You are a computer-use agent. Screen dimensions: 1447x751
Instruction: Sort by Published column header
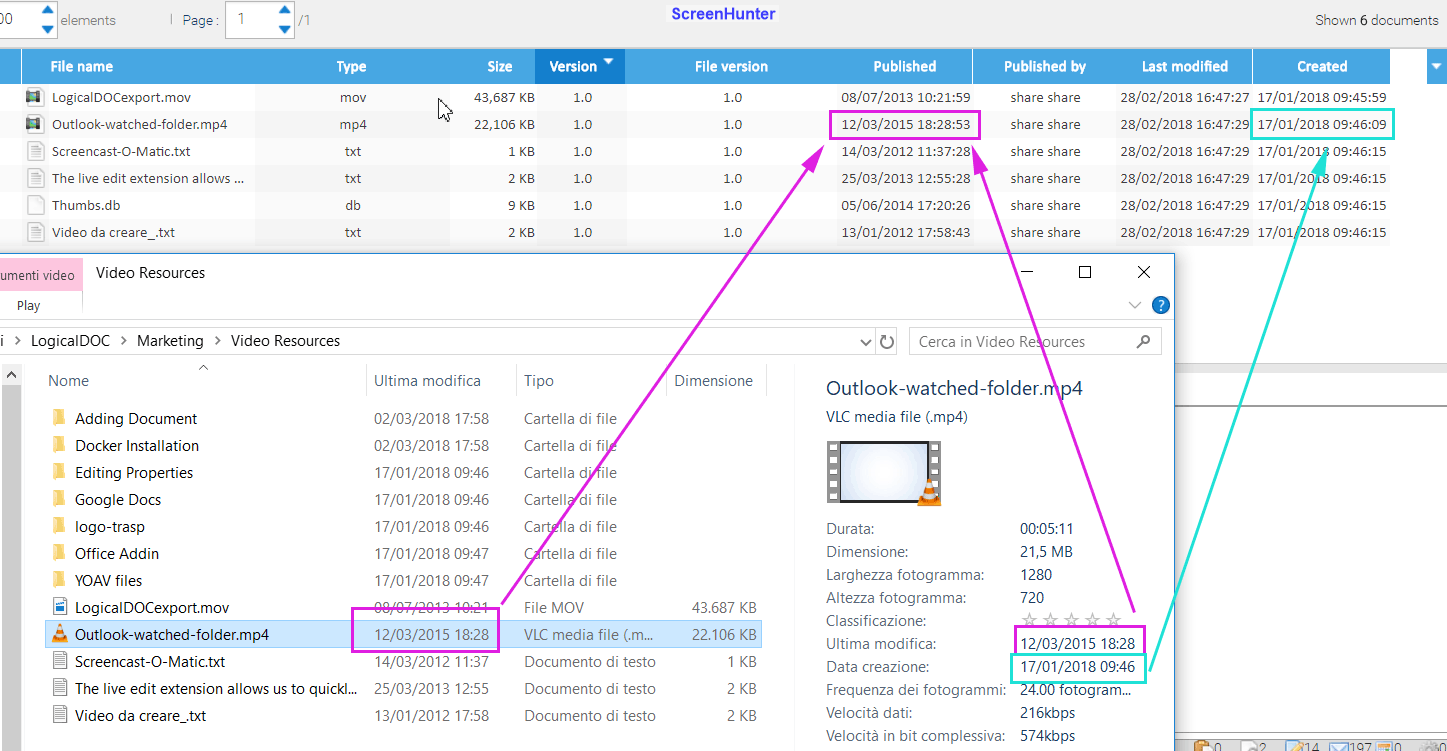click(x=905, y=66)
